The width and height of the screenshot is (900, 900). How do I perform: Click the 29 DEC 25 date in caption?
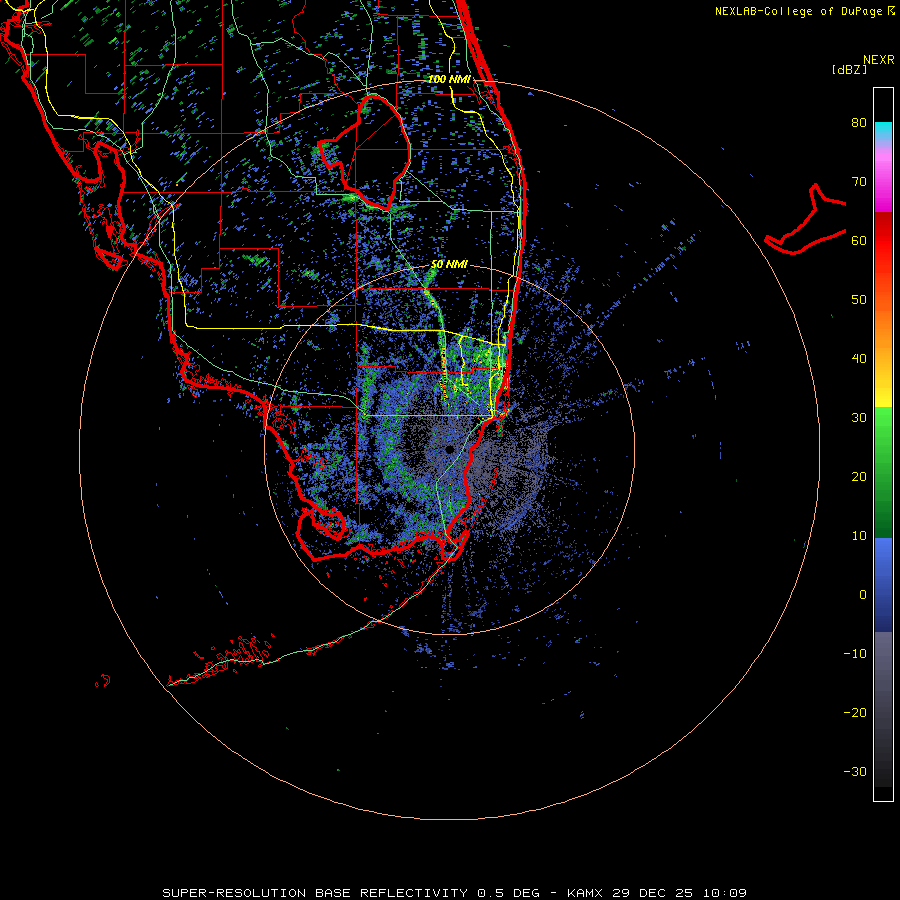pos(652,893)
